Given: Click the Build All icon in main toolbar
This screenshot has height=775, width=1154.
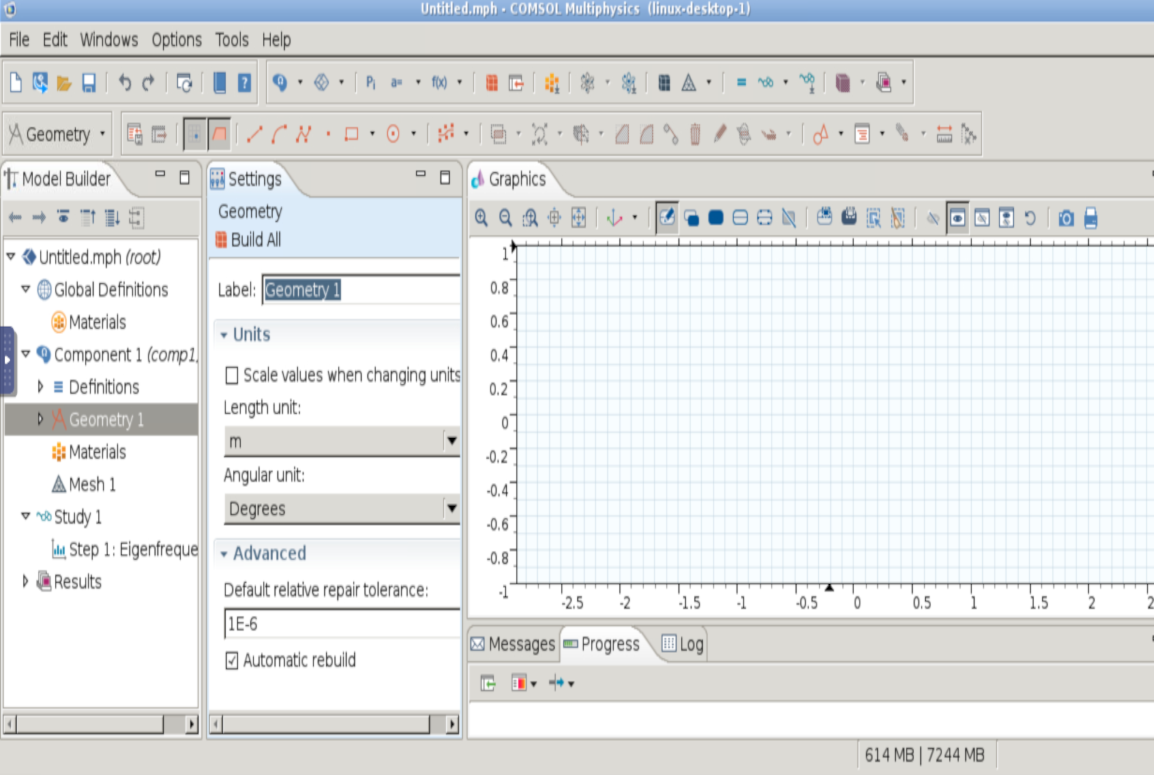Looking at the screenshot, I should click(x=492, y=82).
